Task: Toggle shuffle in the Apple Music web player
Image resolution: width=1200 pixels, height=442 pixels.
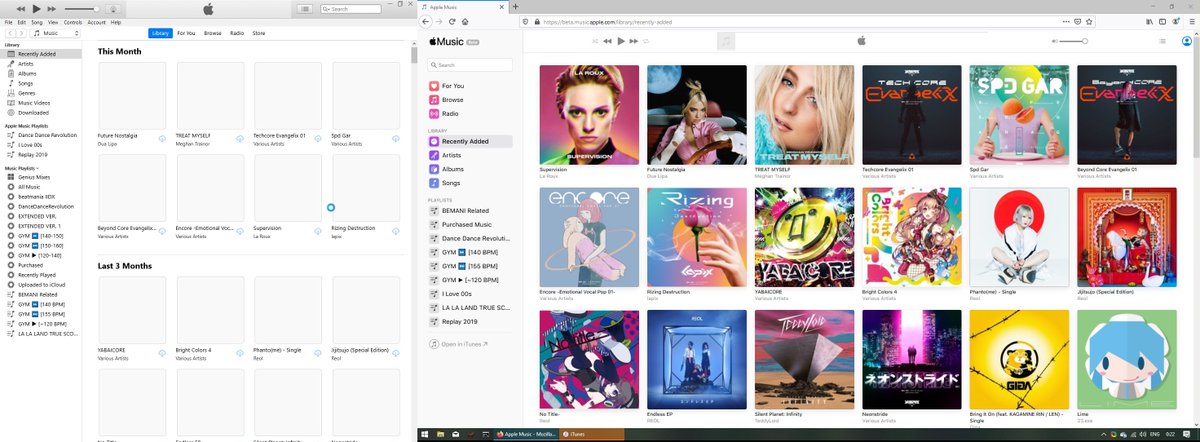Action: click(x=595, y=41)
